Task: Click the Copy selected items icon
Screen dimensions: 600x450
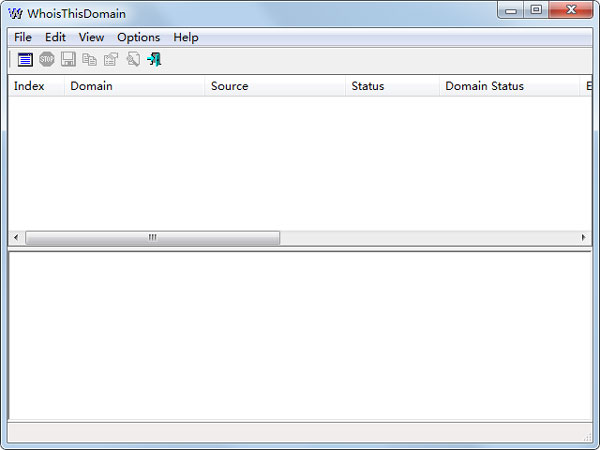Action: click(90, 59)
